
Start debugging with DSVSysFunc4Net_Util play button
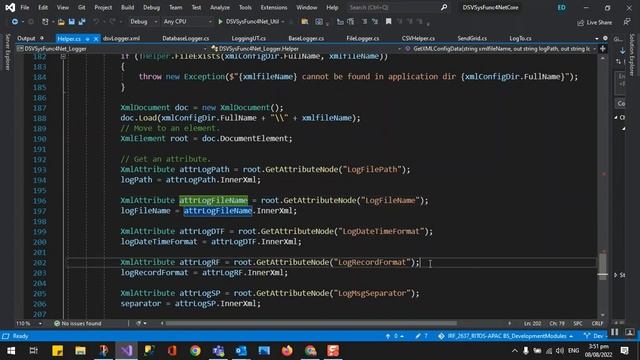220,22
